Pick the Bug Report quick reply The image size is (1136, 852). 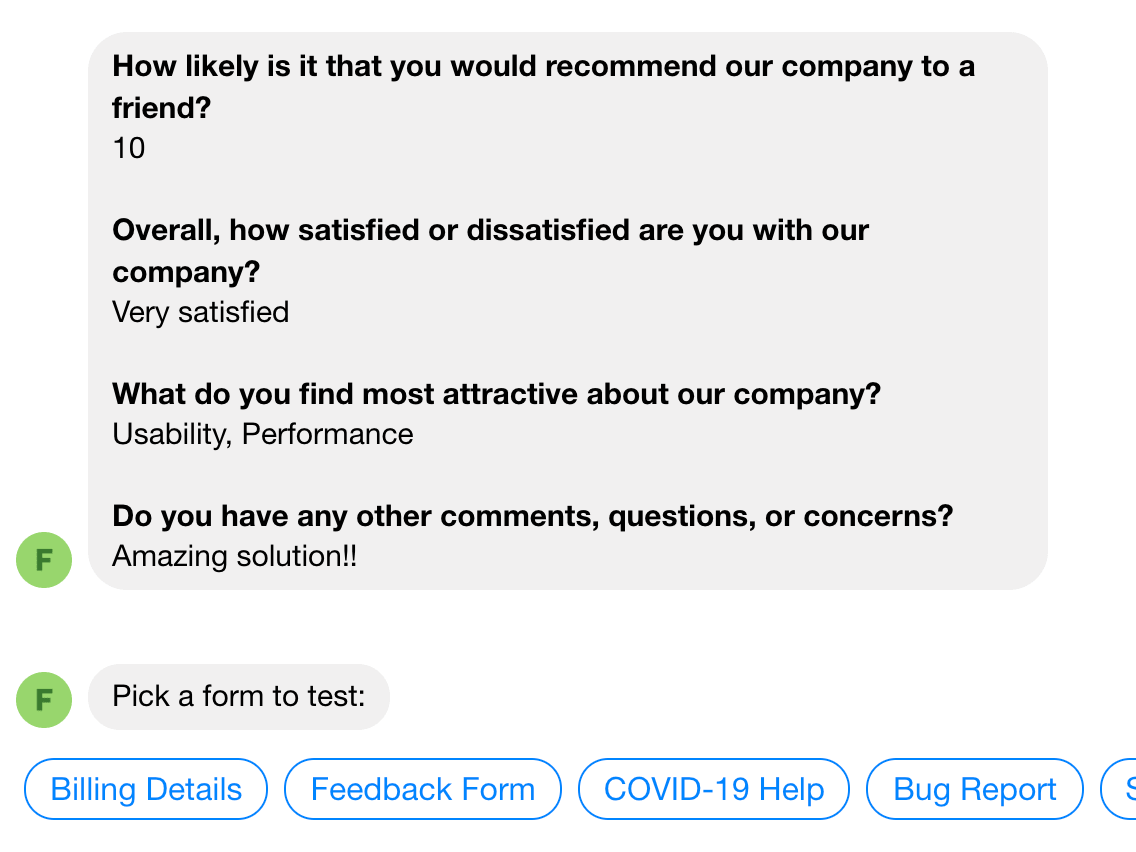coord(975,790)
